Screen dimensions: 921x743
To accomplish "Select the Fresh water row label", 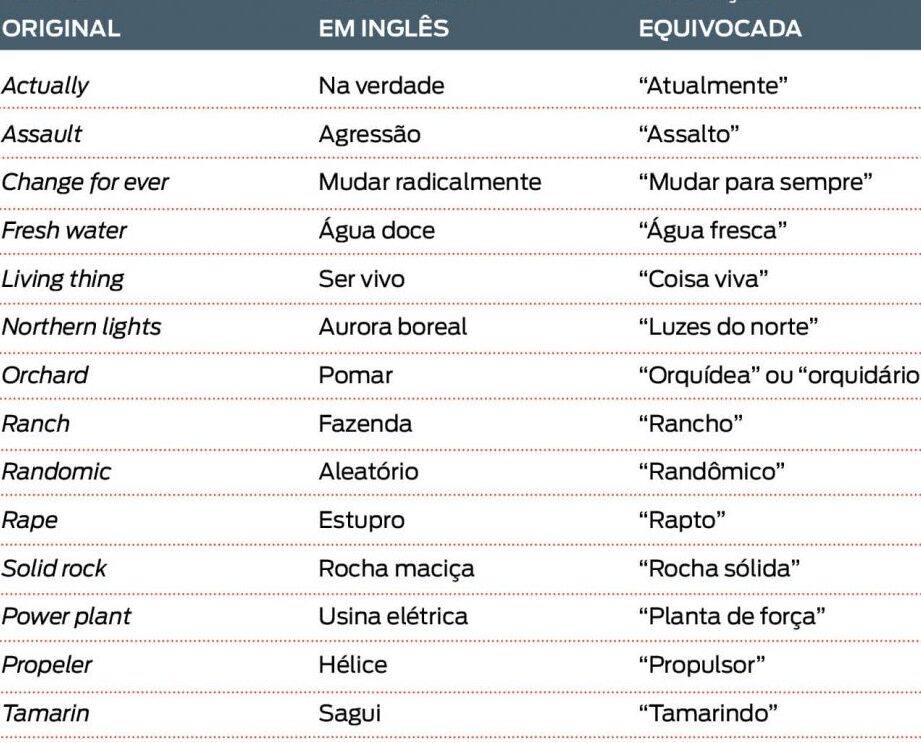I will point(64,230).
